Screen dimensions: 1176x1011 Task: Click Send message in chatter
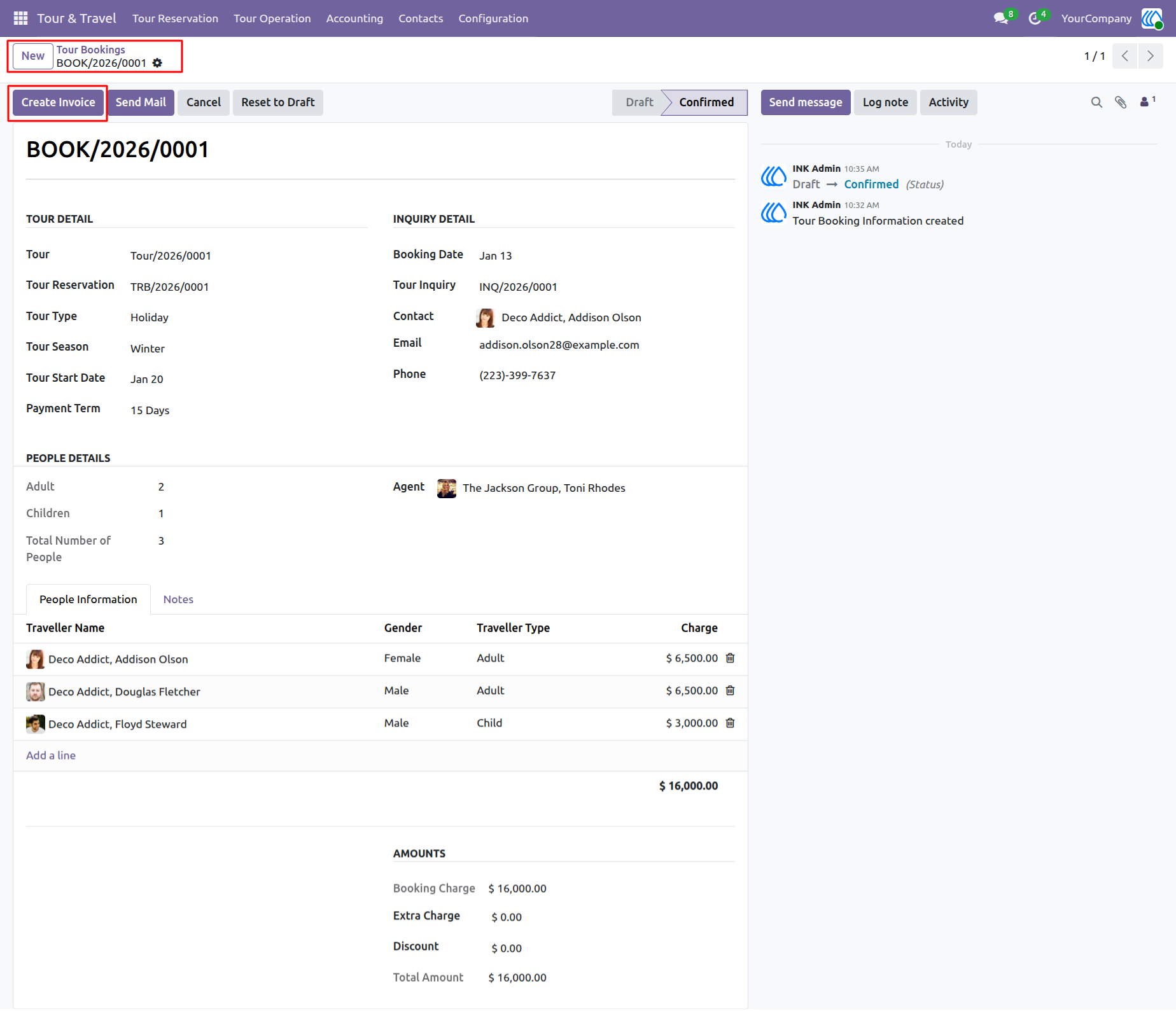coord(806,102)
